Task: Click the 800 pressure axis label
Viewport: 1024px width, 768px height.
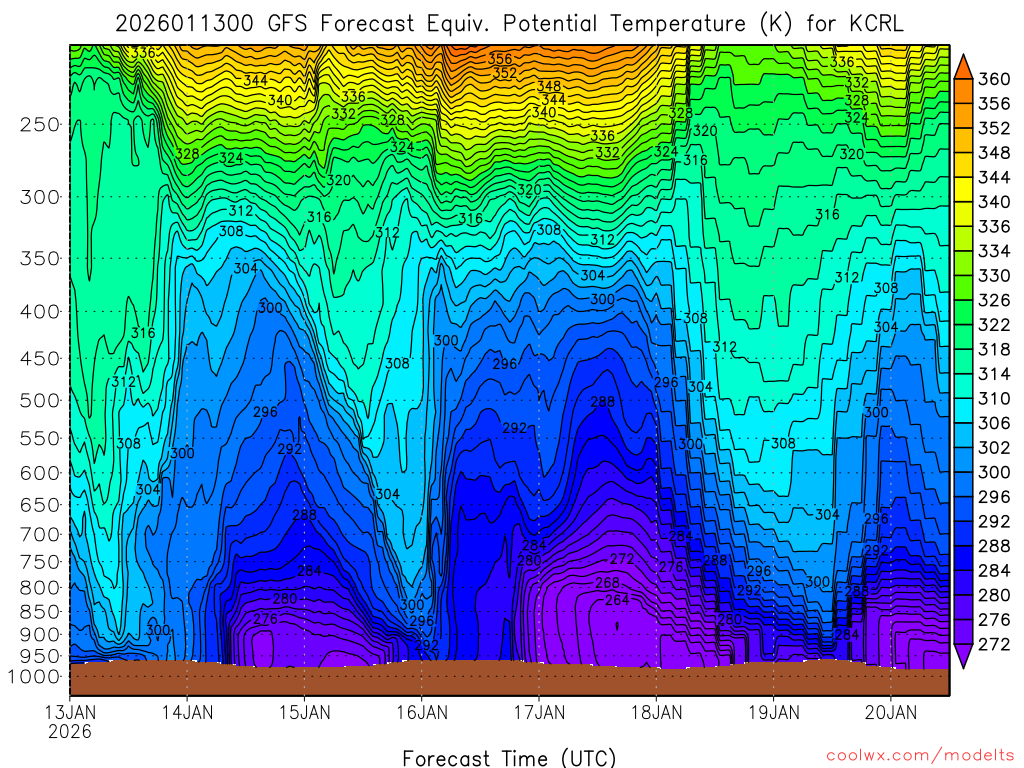Action: (x=40, y=587)
